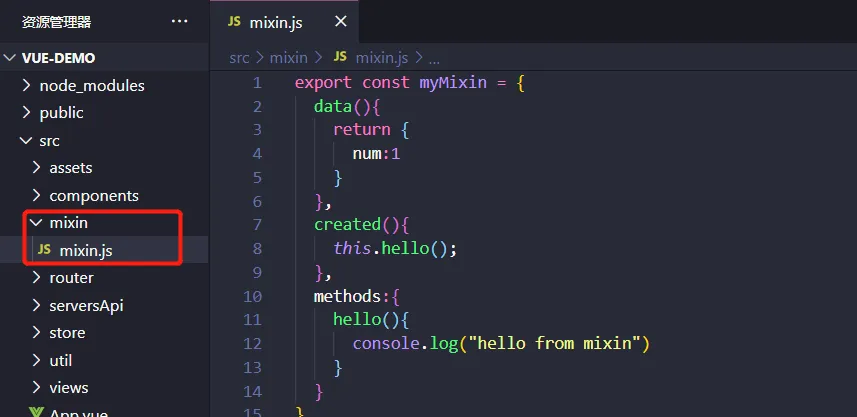Close the mixin.js editor tab
The image size is (857, 417).
coord(341,22)
